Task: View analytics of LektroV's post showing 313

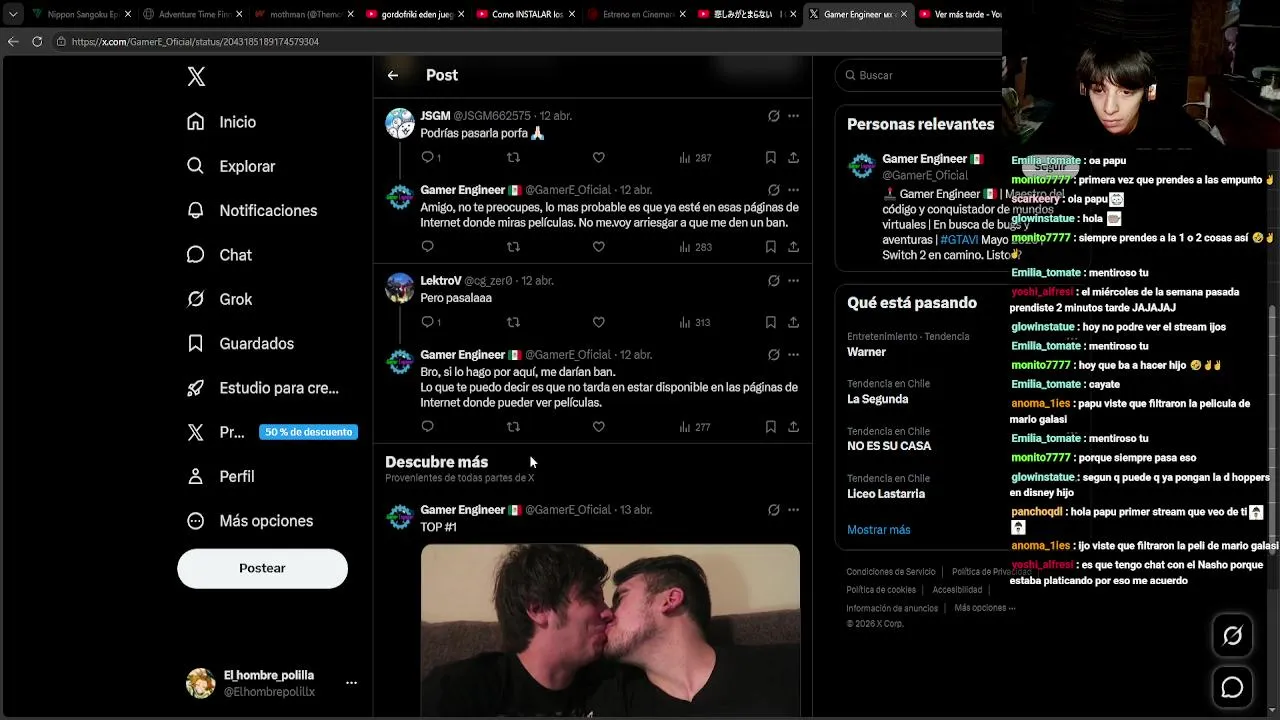Action: tap(695, 322)
